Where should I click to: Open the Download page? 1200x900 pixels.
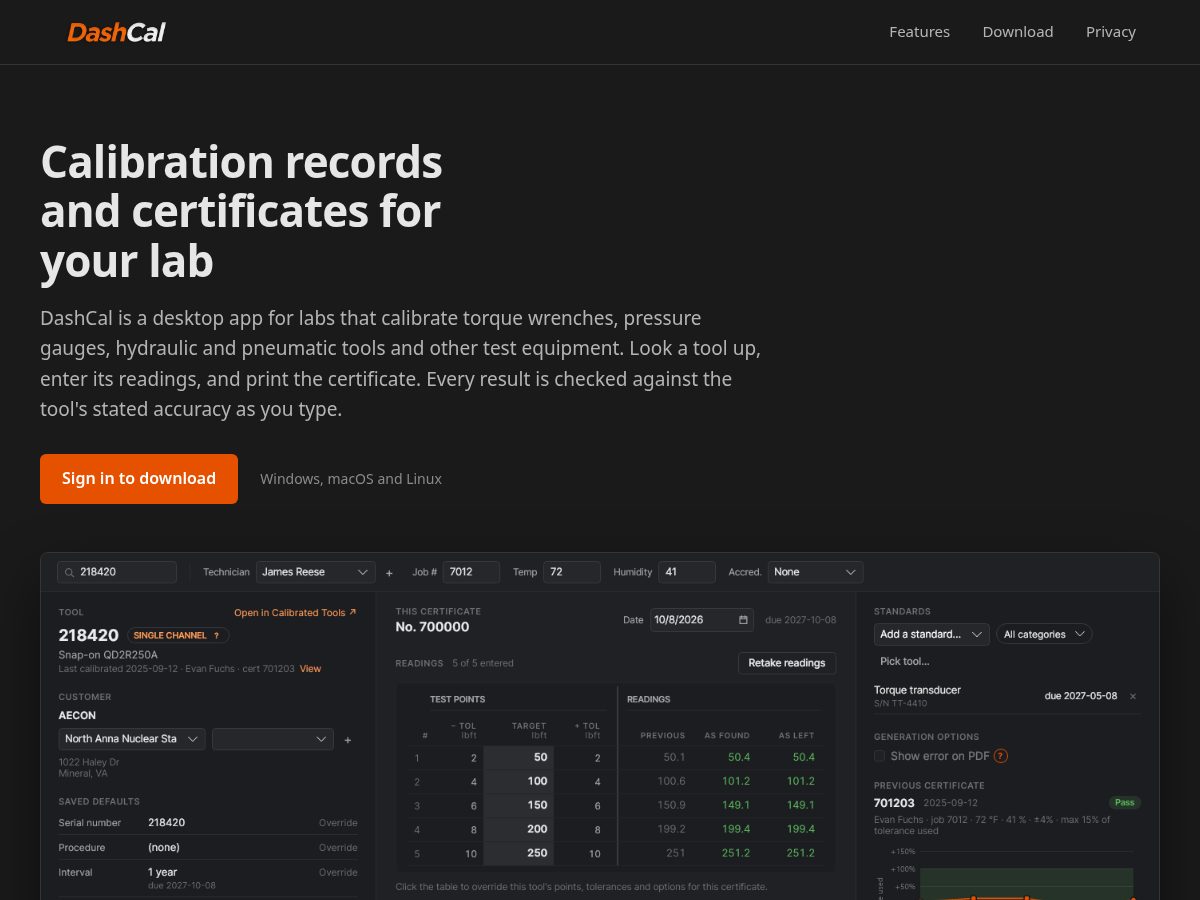coord(1017,32)
